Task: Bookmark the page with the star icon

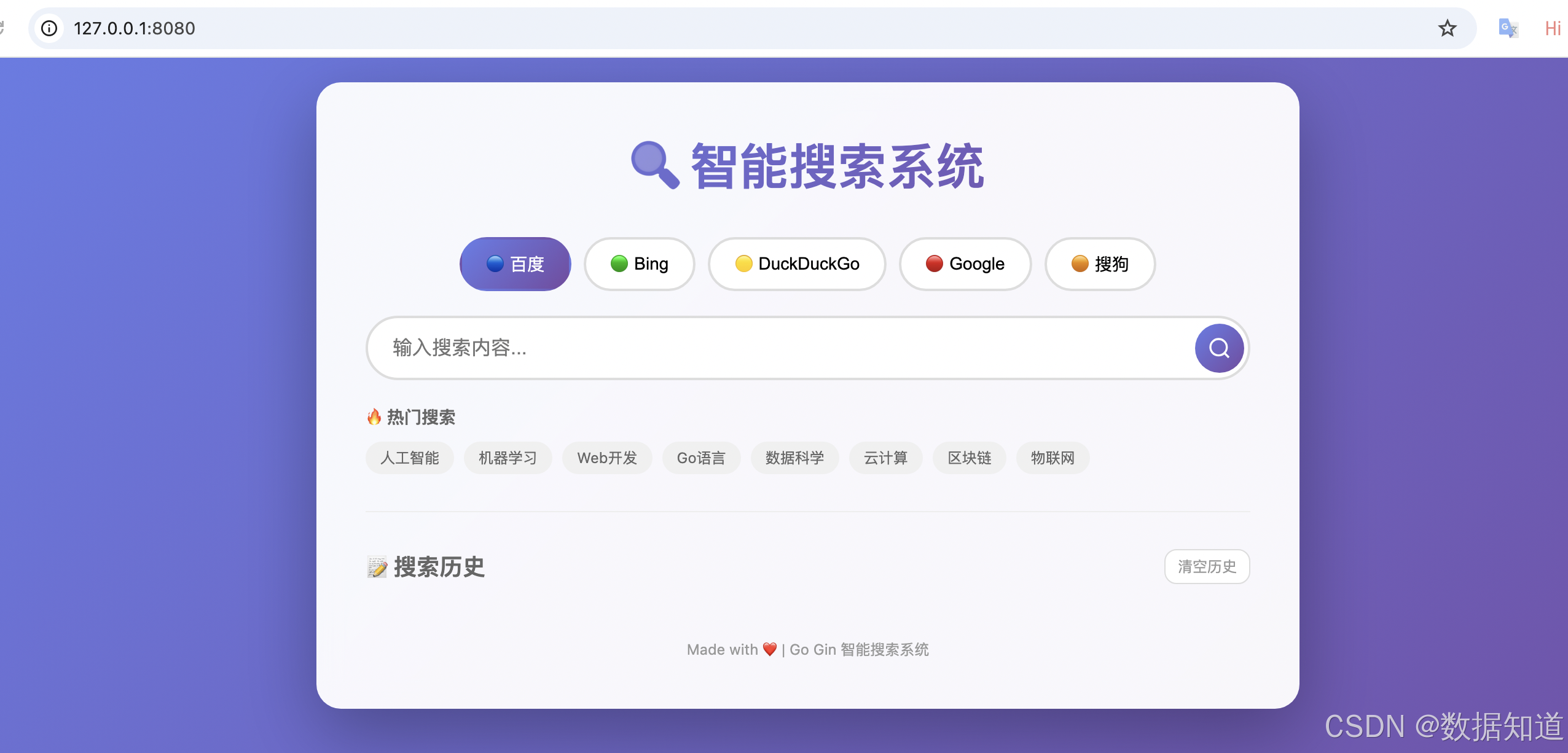Action: click(1448, 28)
